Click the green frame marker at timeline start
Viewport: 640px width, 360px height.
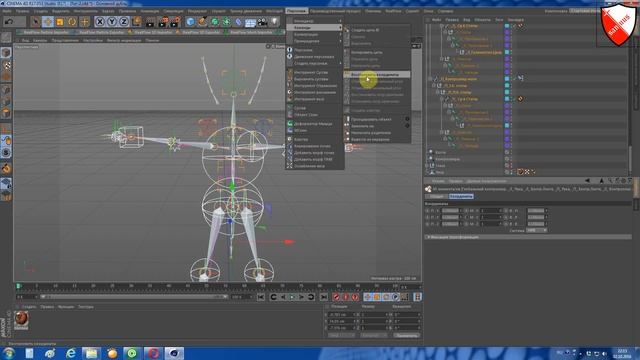pyautogui.click(x=18, y=287)
